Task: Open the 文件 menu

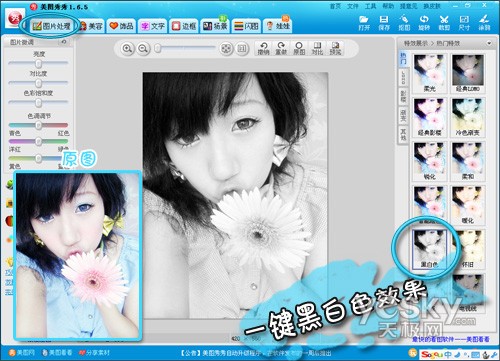Action: pyautogui.click(x=353, y=6)
